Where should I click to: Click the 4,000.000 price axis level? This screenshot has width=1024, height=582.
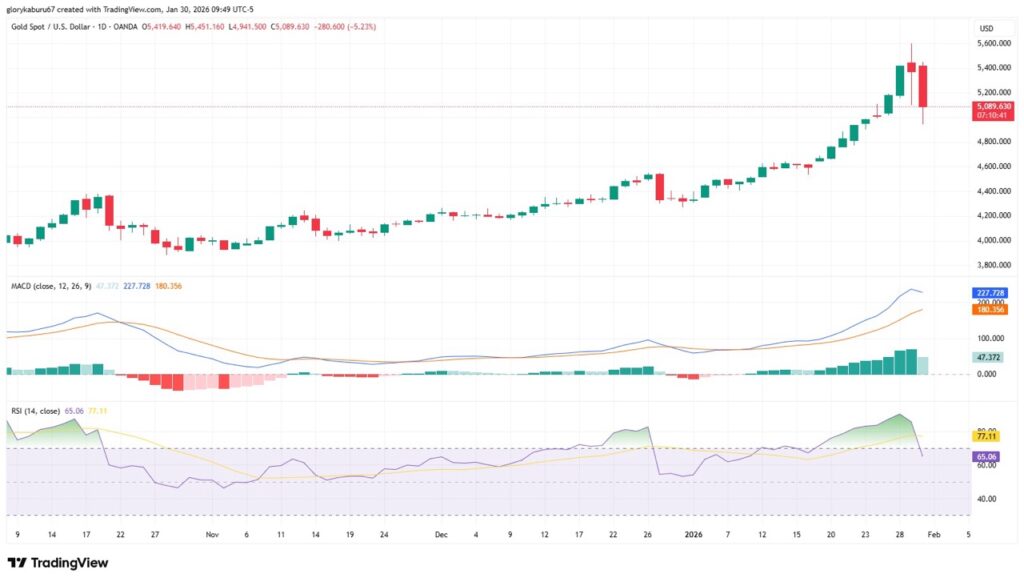tap(989, 240)
